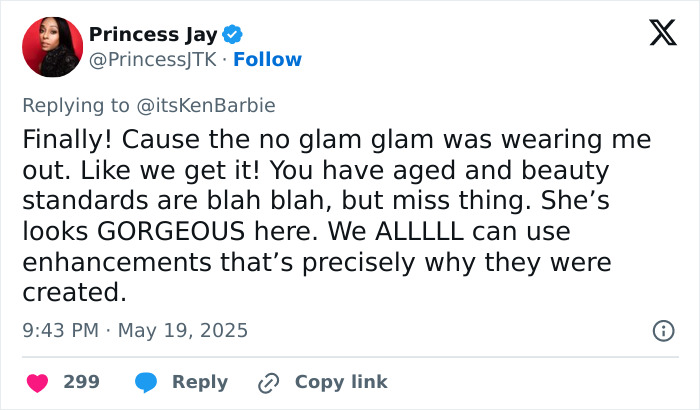Like the tweet with the heart icon
This screenshot has height=410, width=700.
coord(37,382)
